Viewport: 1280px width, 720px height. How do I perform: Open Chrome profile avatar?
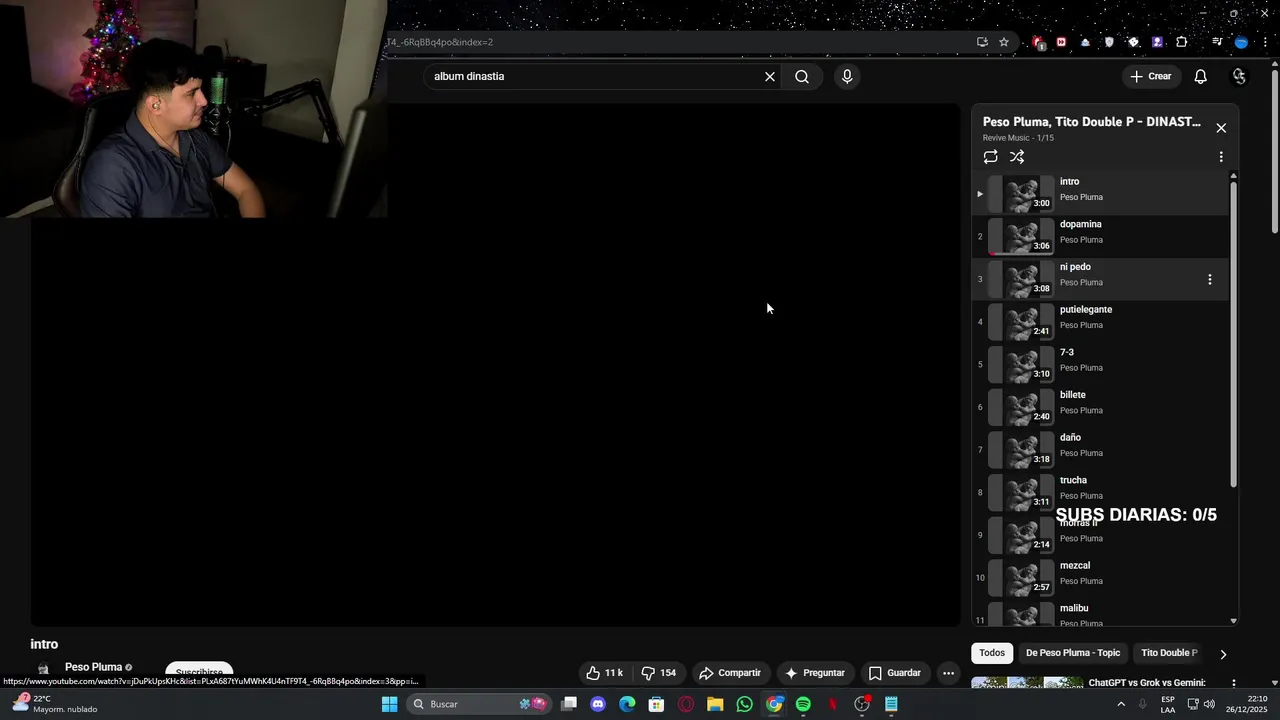coord(1242,42)
